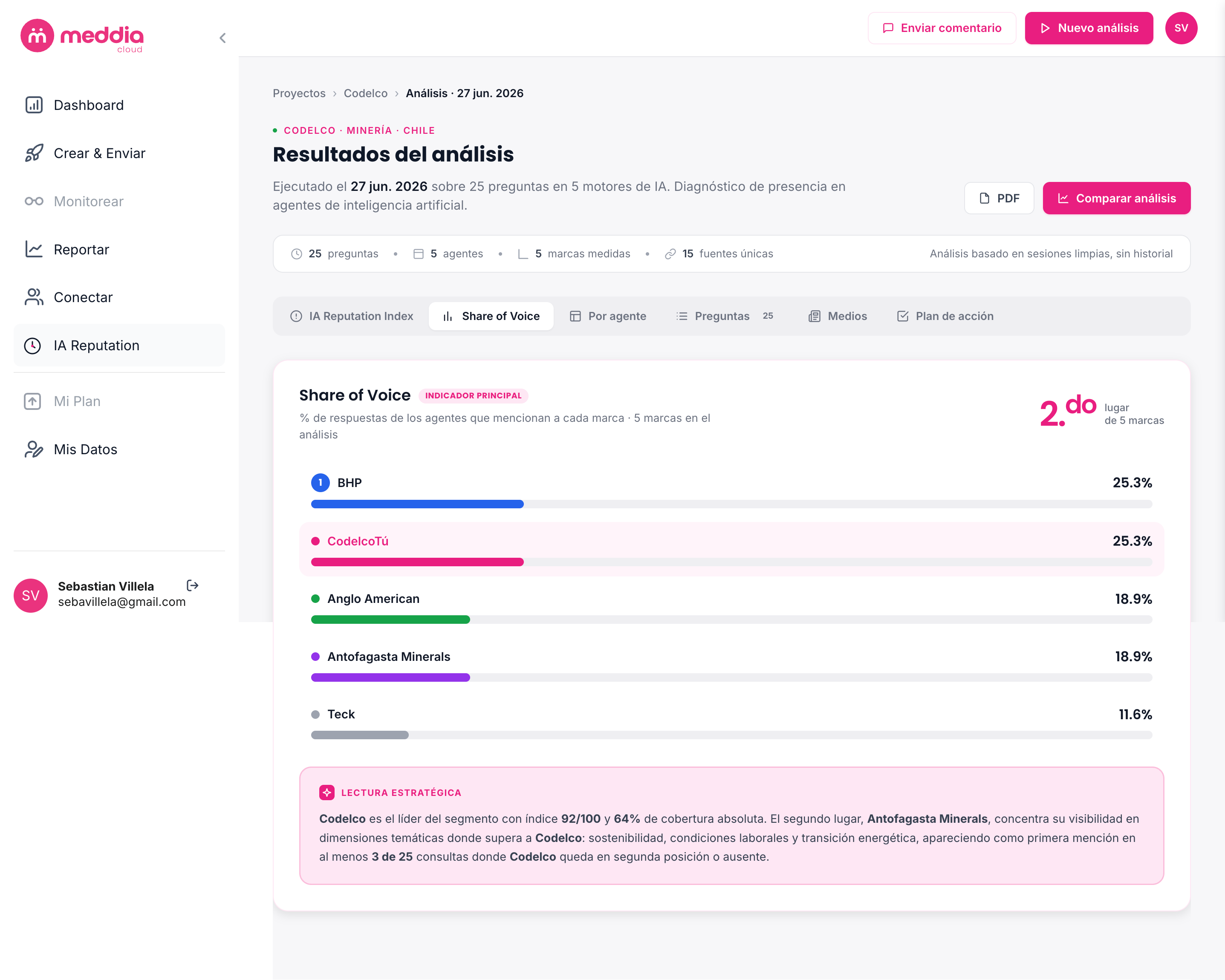Go to Dashboard in the sidebar

[x=119, y=105]
